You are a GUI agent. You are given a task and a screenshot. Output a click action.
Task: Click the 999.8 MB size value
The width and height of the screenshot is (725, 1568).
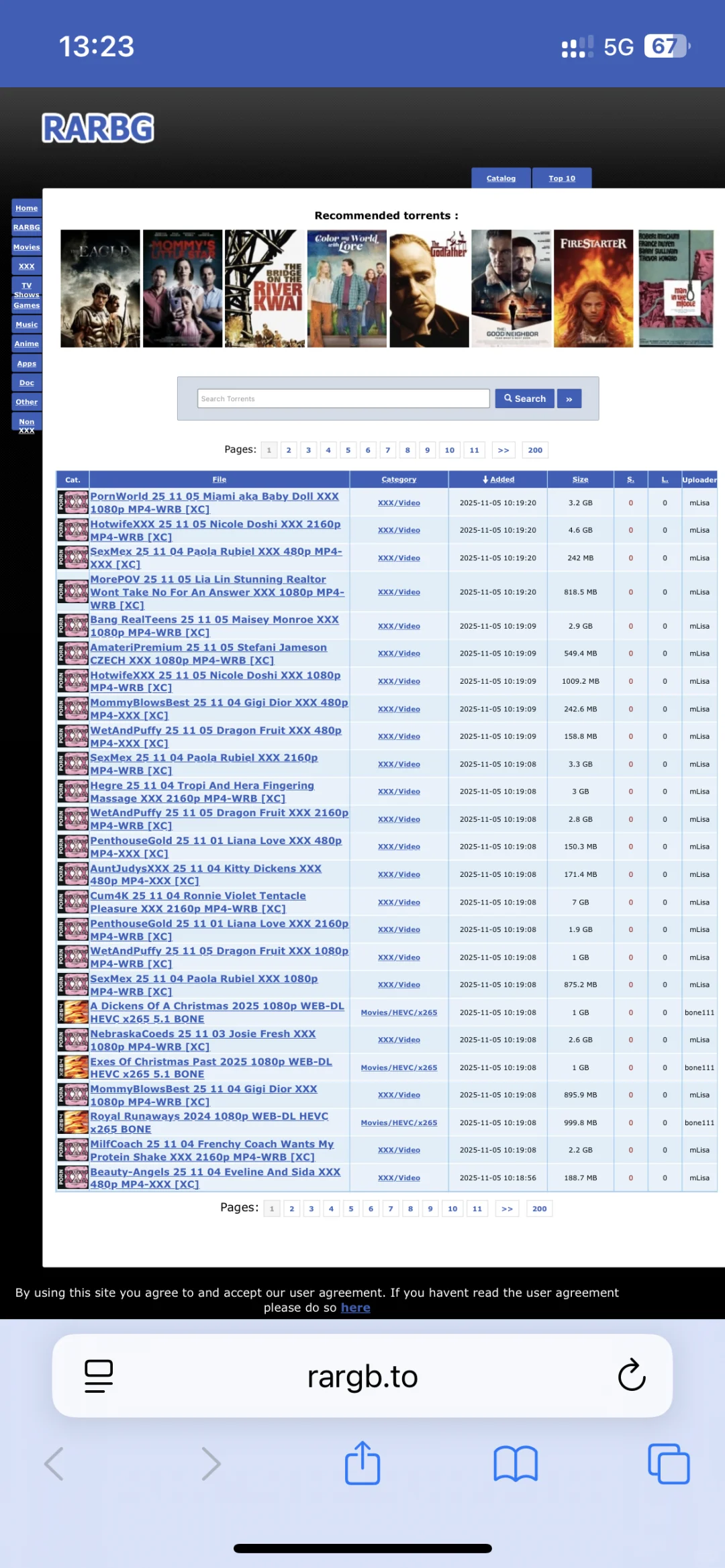pyautogui.click(x=581, y=1122)
